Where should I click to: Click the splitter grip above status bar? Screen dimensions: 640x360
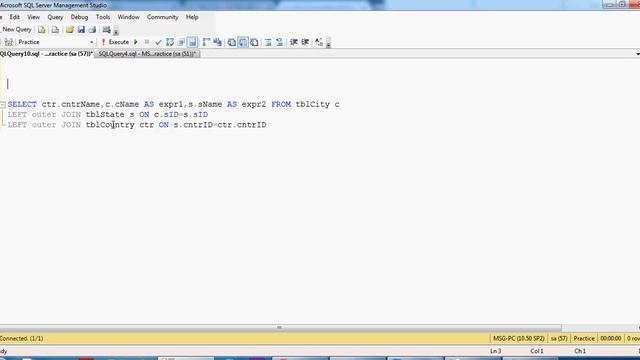click(x=279, y=327)
